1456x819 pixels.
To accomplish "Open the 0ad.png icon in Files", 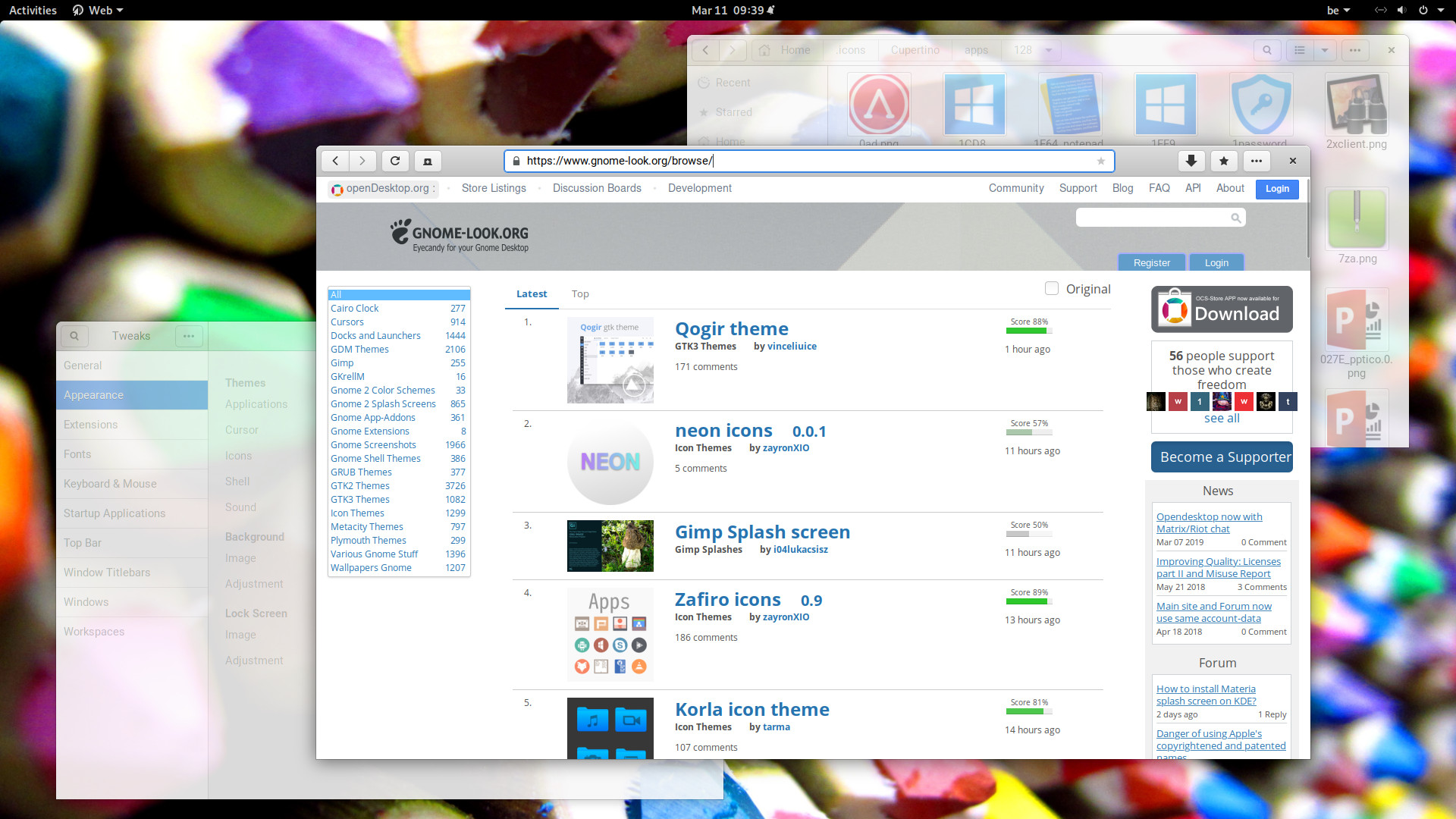I will coord(879,105).
